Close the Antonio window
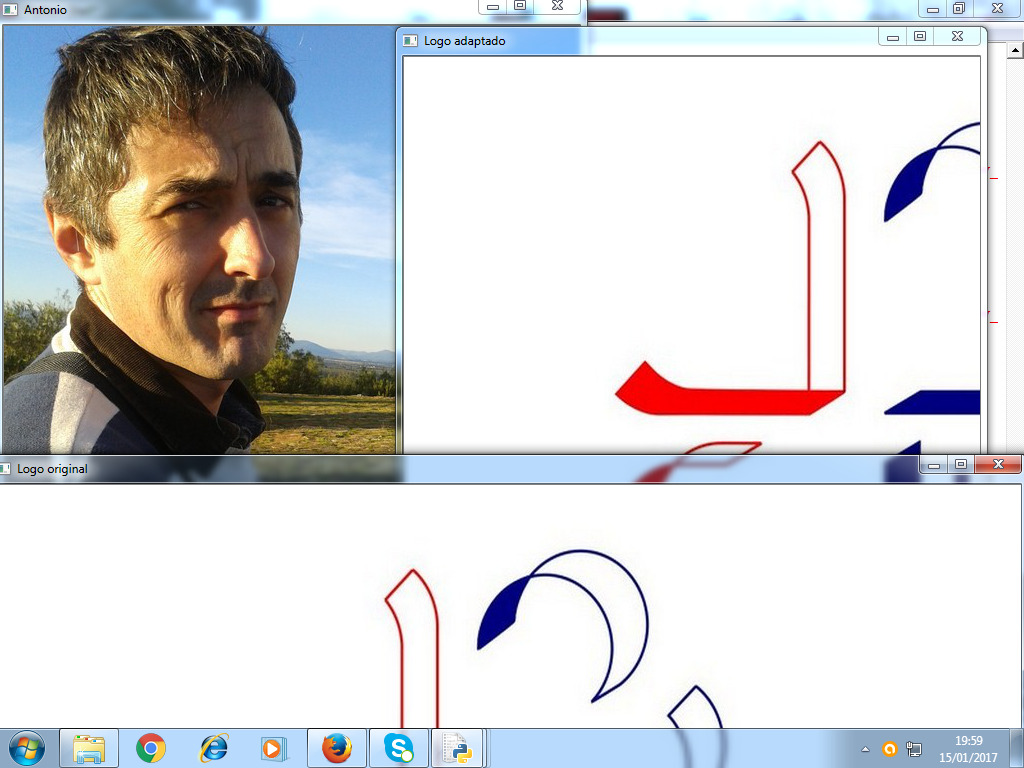The height and width of the screenshot is (768, 1024). pos(557,7)
